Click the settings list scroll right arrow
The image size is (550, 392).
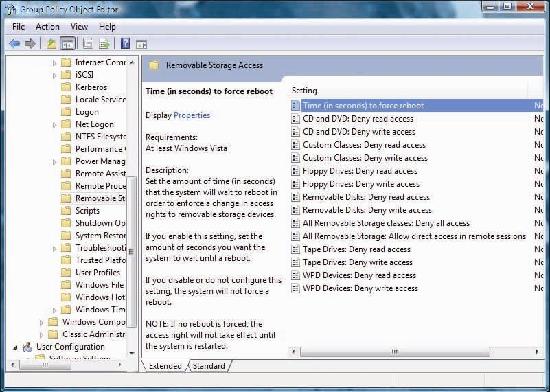click(x=537, y=351)
